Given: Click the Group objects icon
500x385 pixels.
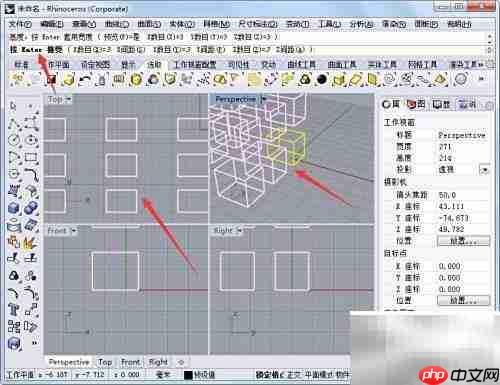Looking at the screenshot, I should pos(14,276).
